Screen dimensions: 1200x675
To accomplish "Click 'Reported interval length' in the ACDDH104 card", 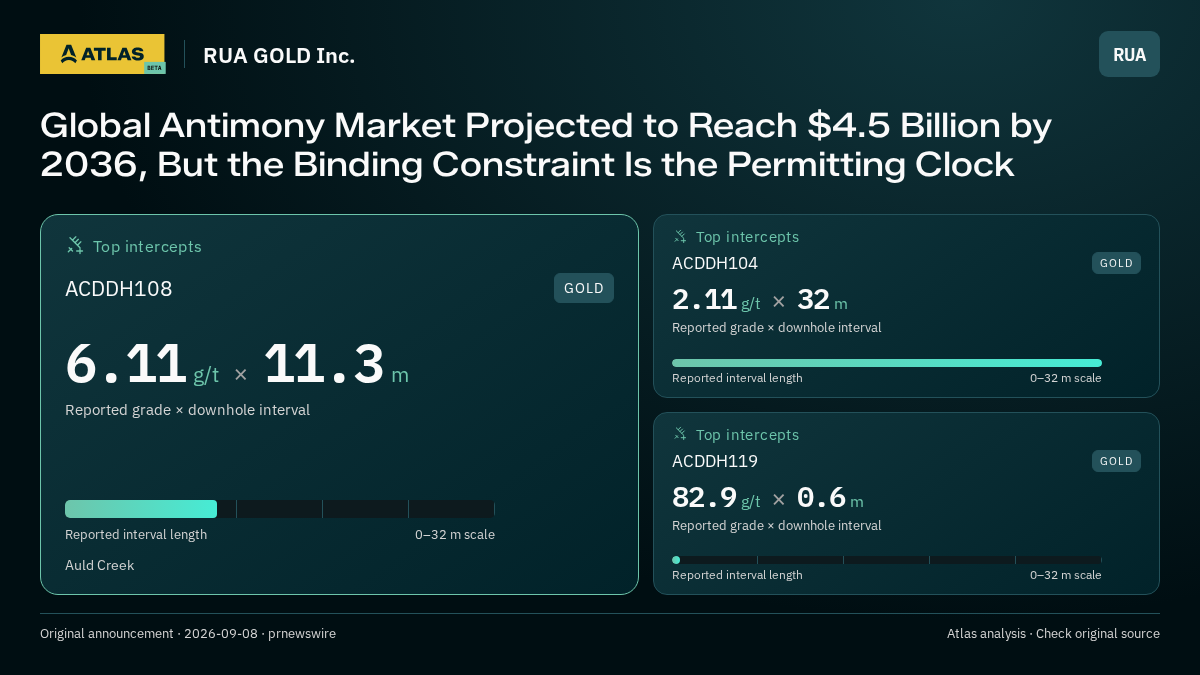I will tap(737, 378).
